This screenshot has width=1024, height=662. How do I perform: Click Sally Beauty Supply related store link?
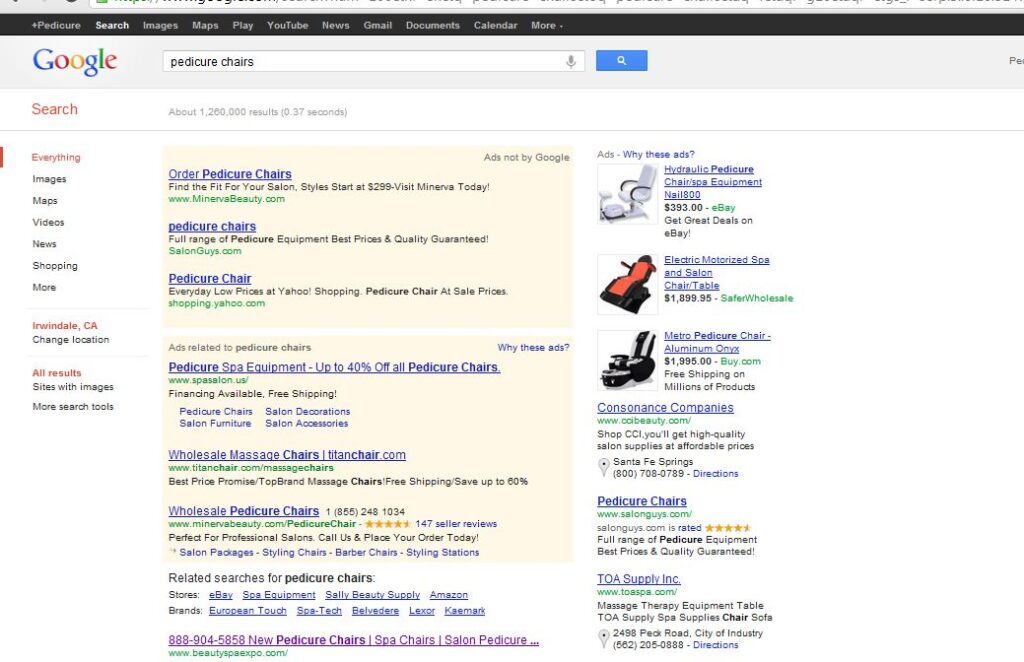[x=372, y=595]
